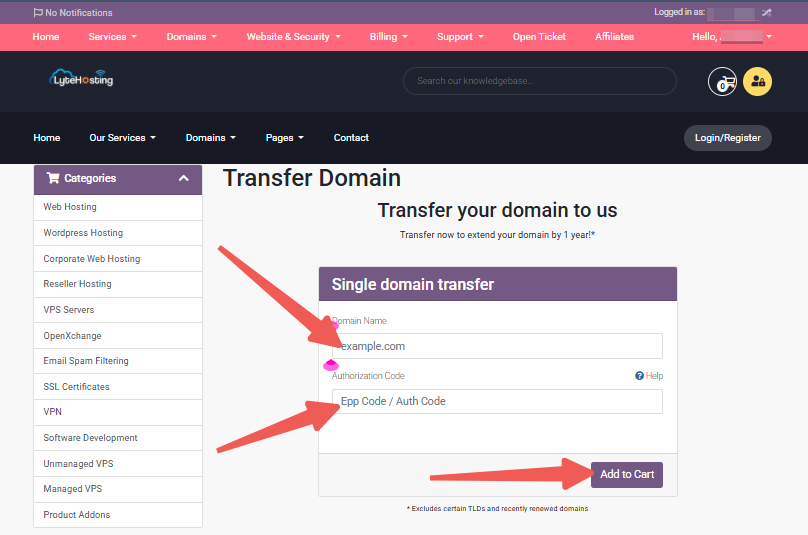Select Wordpress Hosting category
Viewport: 808px width, 535px height.
[x=118, y=233]
